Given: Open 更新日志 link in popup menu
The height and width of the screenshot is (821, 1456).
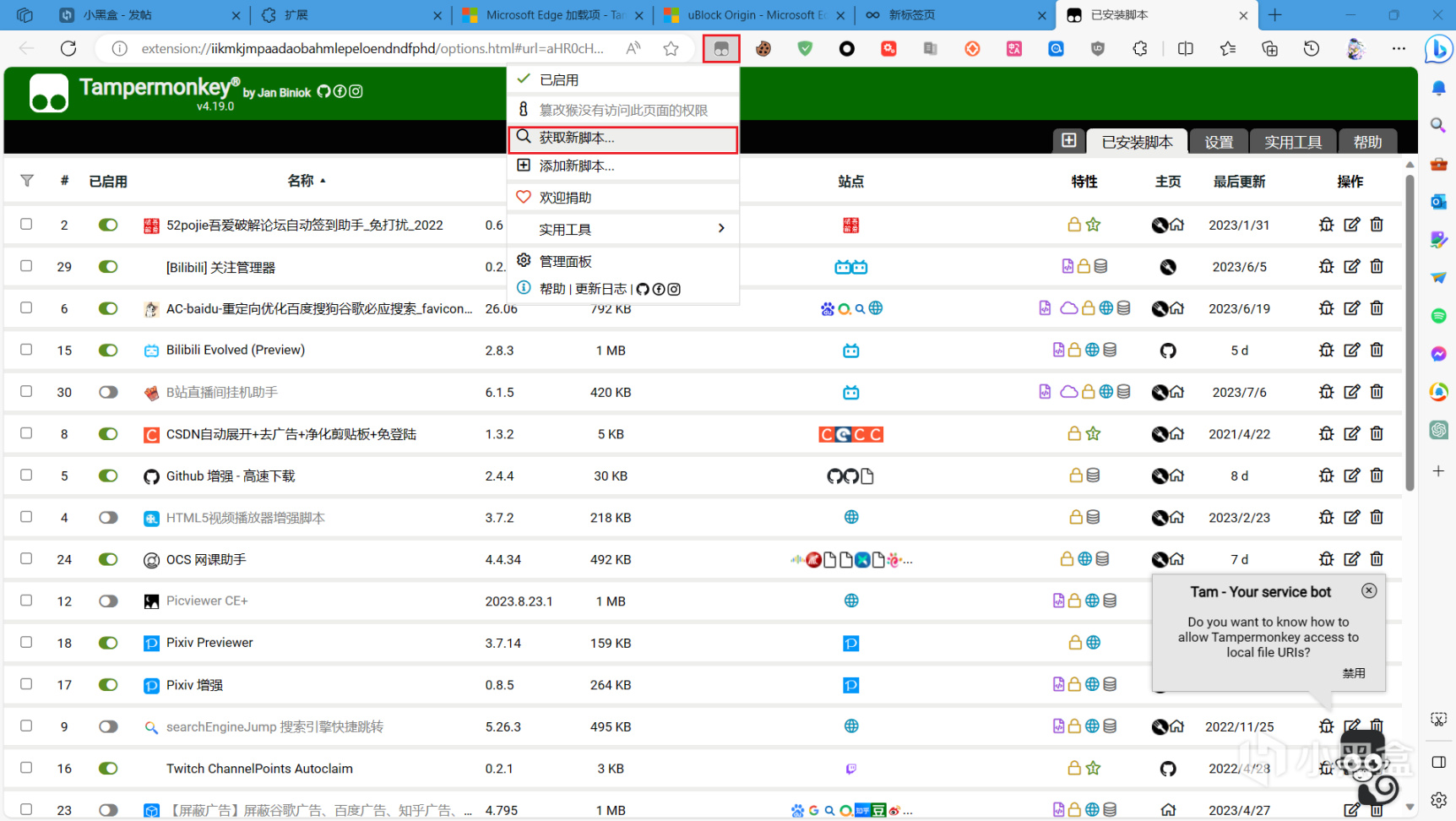Looking at the screenshot, I should tap(600, 289).
